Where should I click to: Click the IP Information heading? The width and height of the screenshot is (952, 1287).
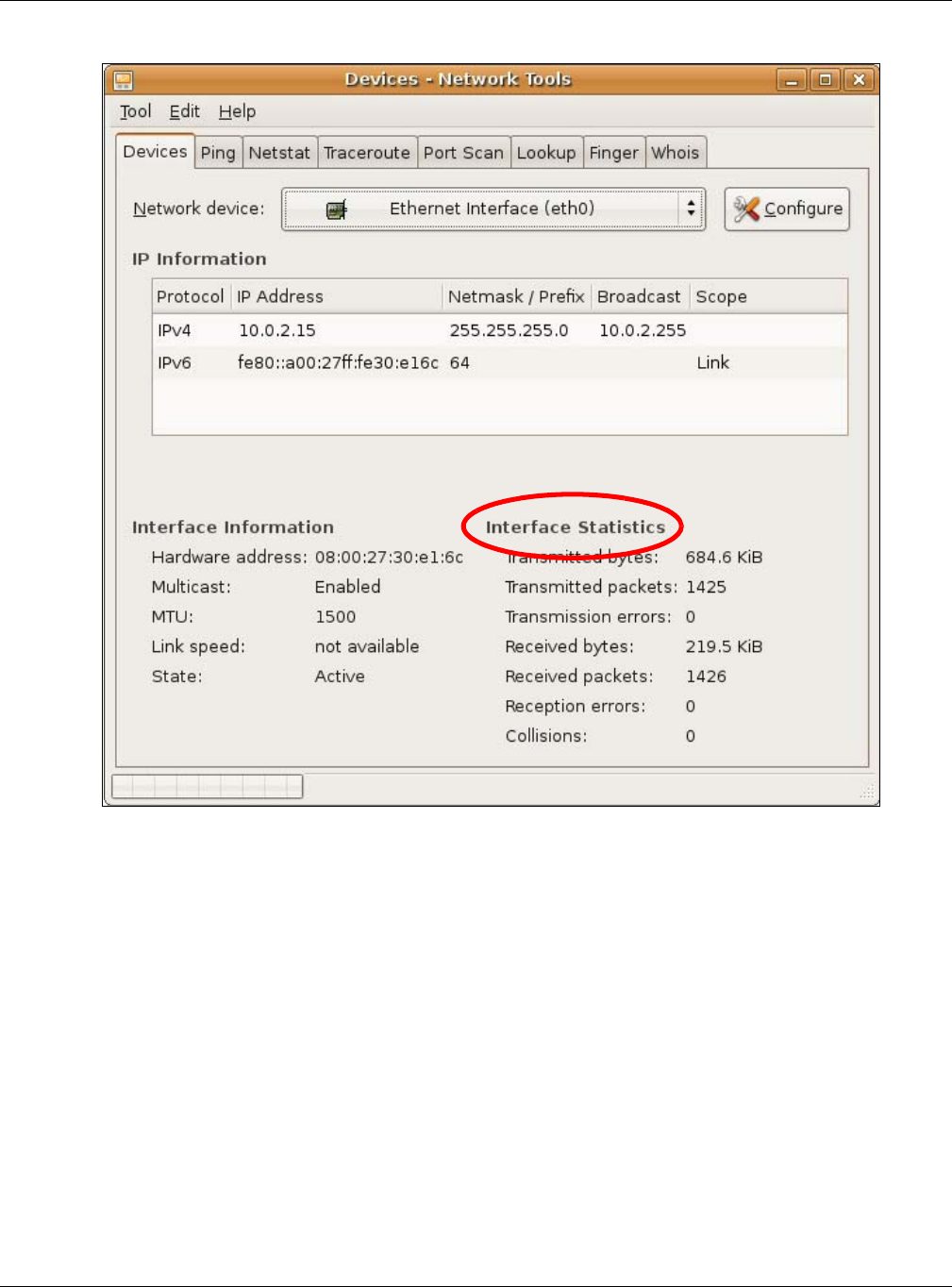(x=199, y=259)
